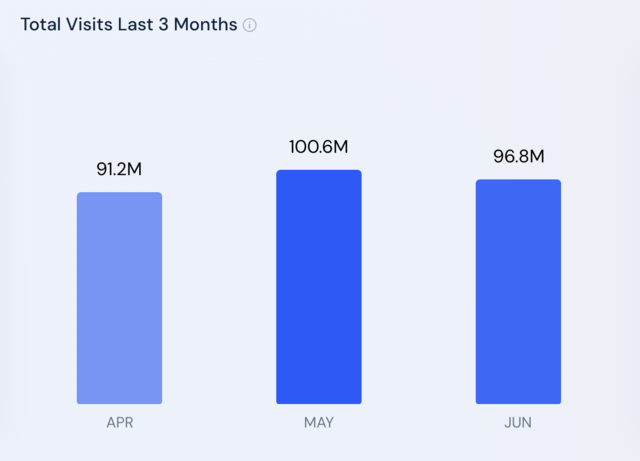Select the June visits bar
The height and width of the screenshot is (461, 640).
(x=518, y=292)
